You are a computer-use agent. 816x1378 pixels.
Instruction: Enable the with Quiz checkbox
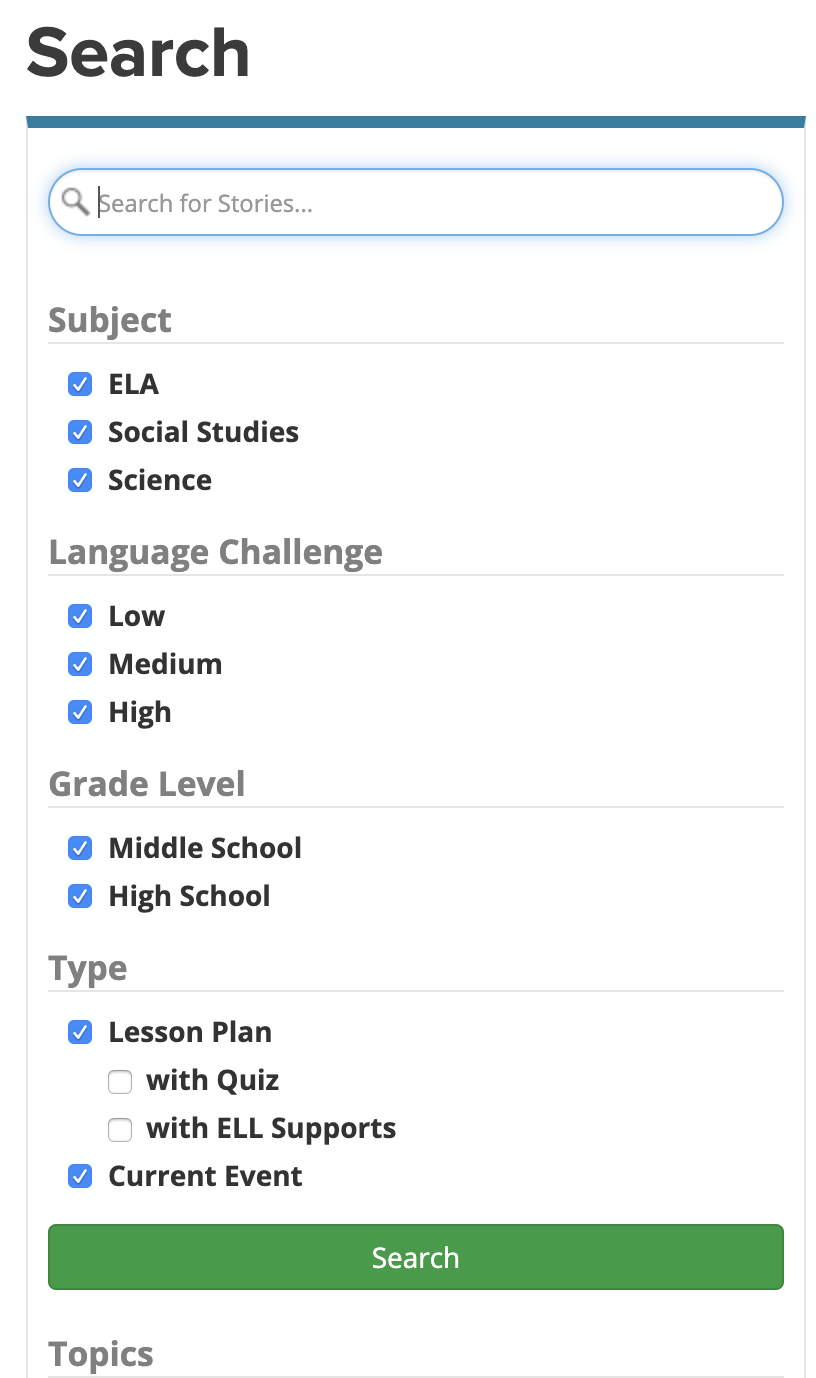pyautogui.click(x=120, y=1081)
